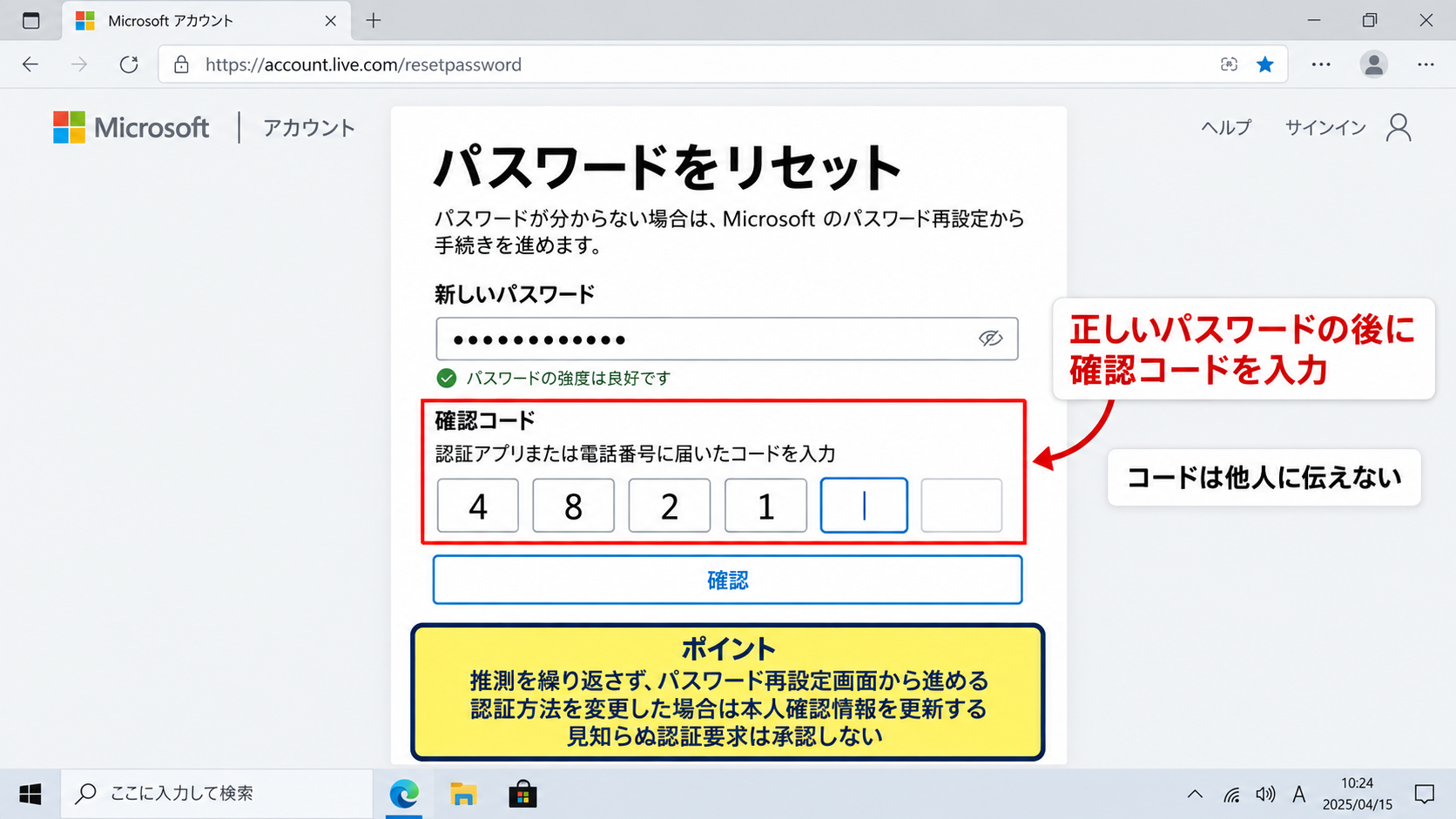Open Microsoft Store from taskbar
The width and height of the screenshot is (1456, 819).
(x=522, y=794)
